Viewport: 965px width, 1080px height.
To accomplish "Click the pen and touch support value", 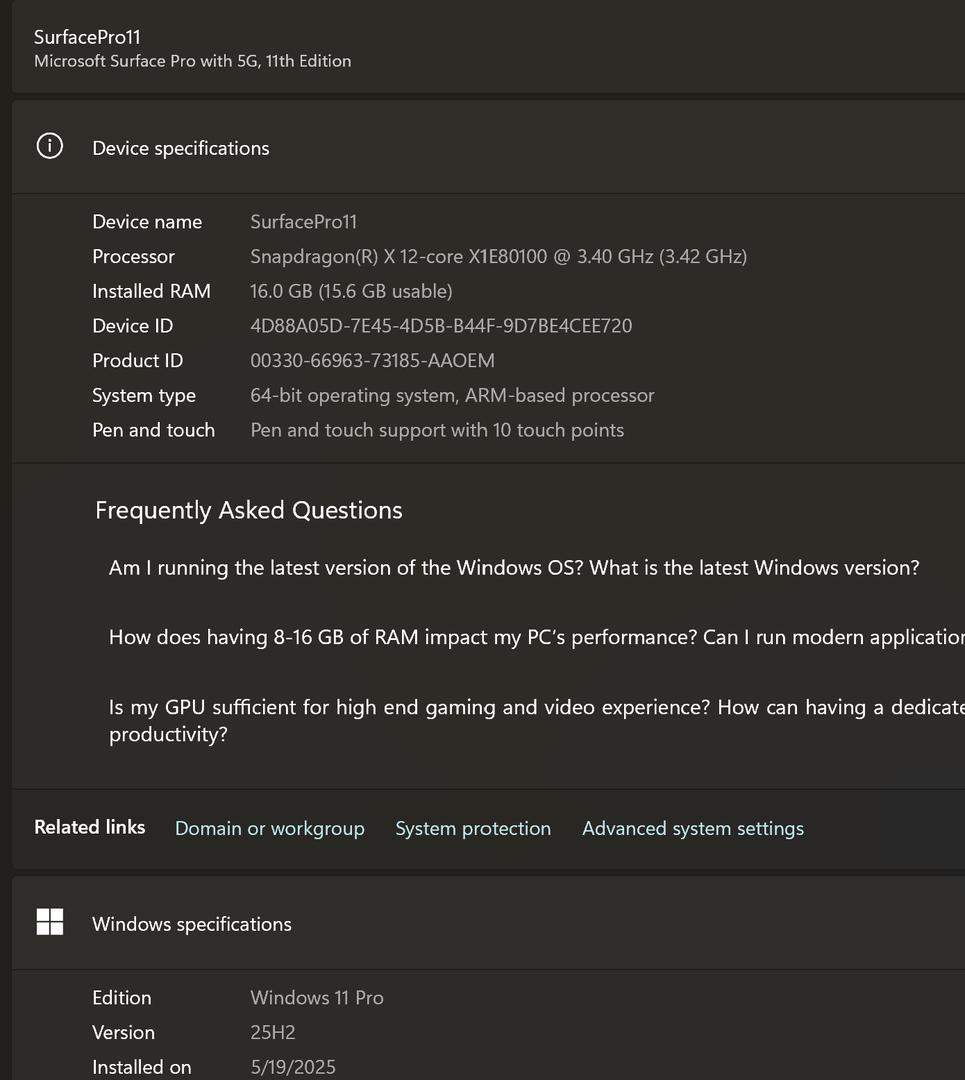I will 436,430.
